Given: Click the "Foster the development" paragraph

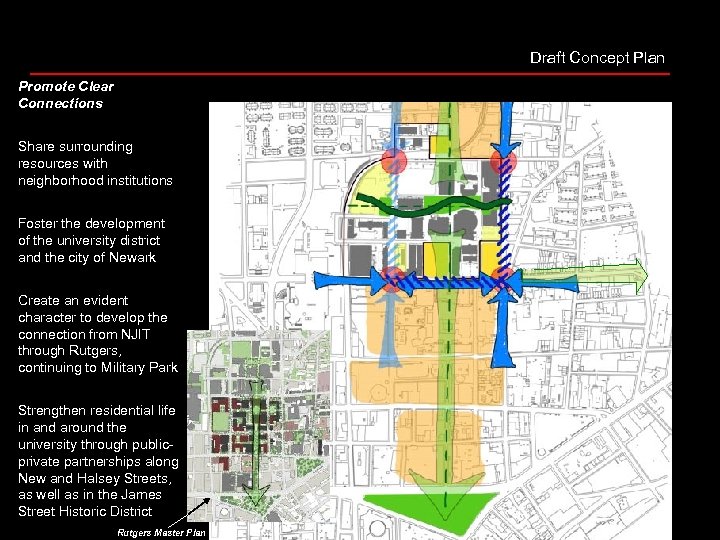Looking at the screenshot, I should tap(91, 240).
